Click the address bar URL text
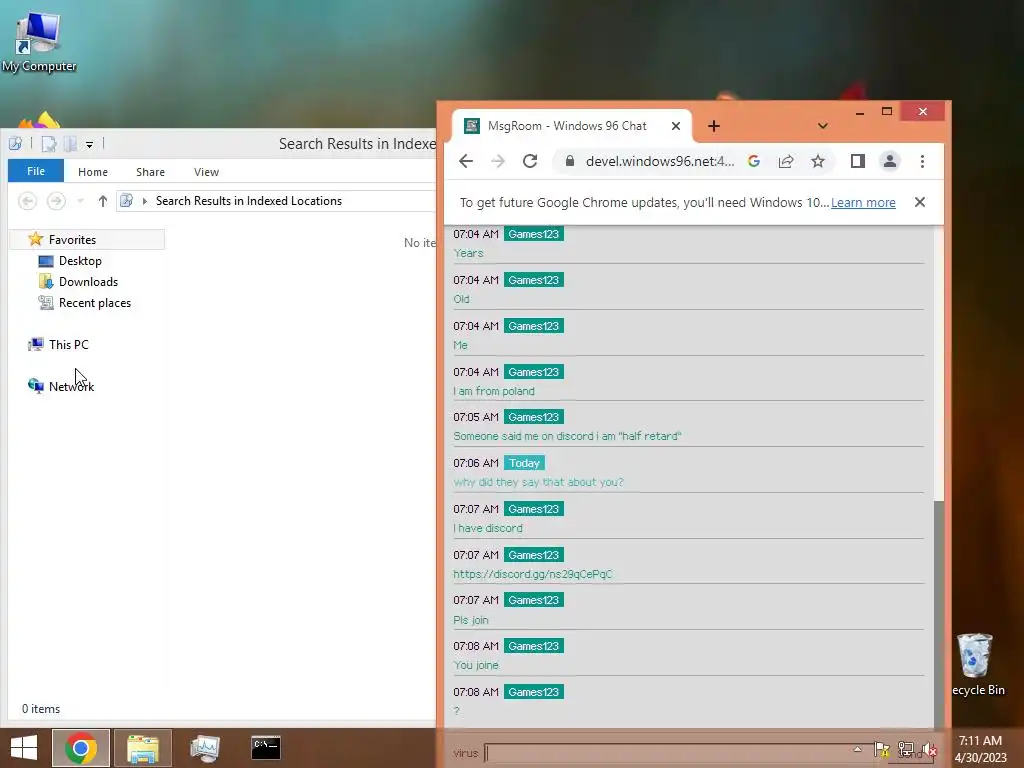Screen dimensions: 1024x768 (x=660, y=161)
